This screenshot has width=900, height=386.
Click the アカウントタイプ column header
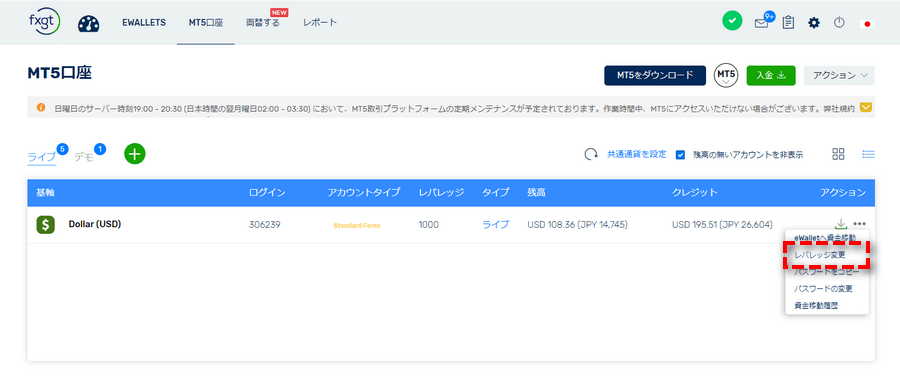[x=364, y=193]
